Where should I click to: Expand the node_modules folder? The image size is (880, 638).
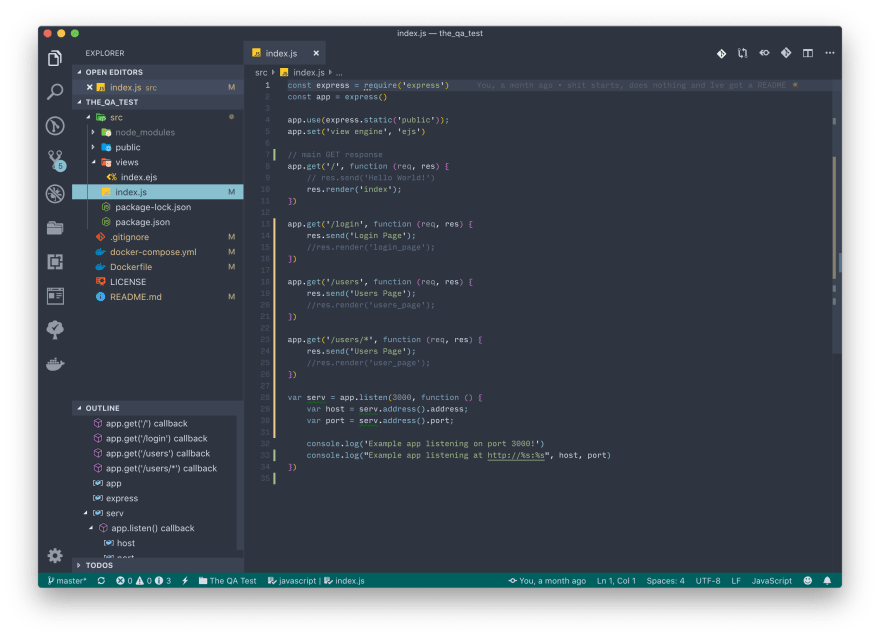click(x=93, y=132)
